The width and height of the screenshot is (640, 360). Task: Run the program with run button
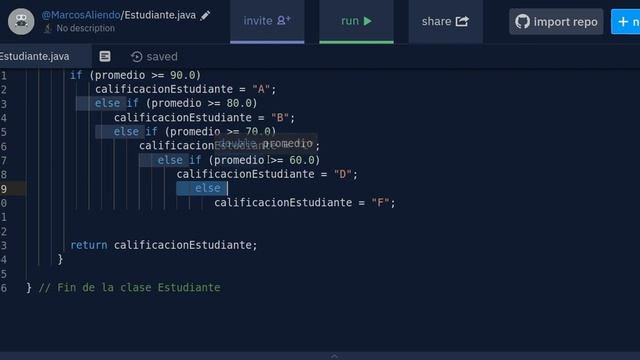(356, 21)
